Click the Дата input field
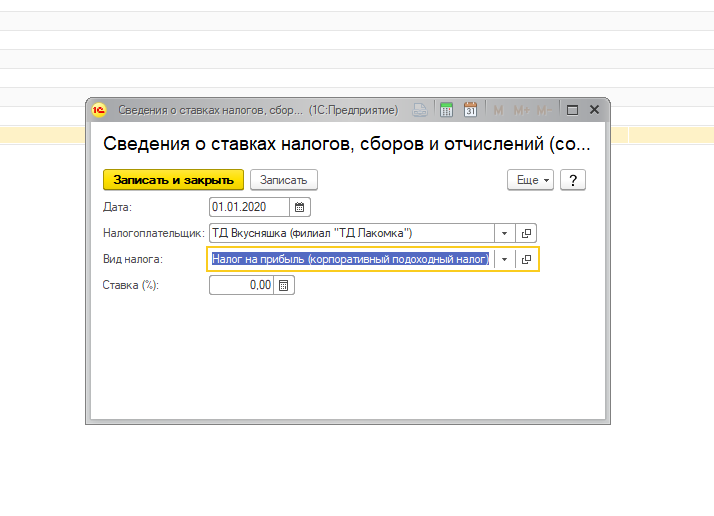The width and height of the screenshot is (714, 516). coord(249,207)
